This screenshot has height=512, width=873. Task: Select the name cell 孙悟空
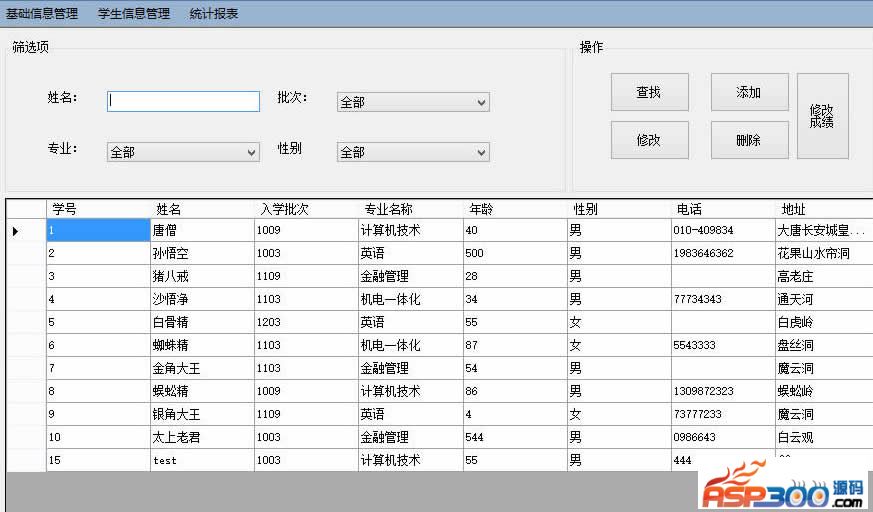pos(202,253)
